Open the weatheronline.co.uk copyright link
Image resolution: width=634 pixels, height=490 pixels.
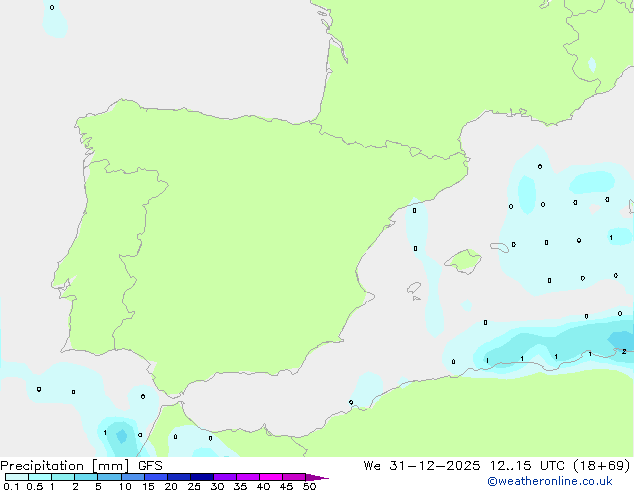tap(550, 481)
